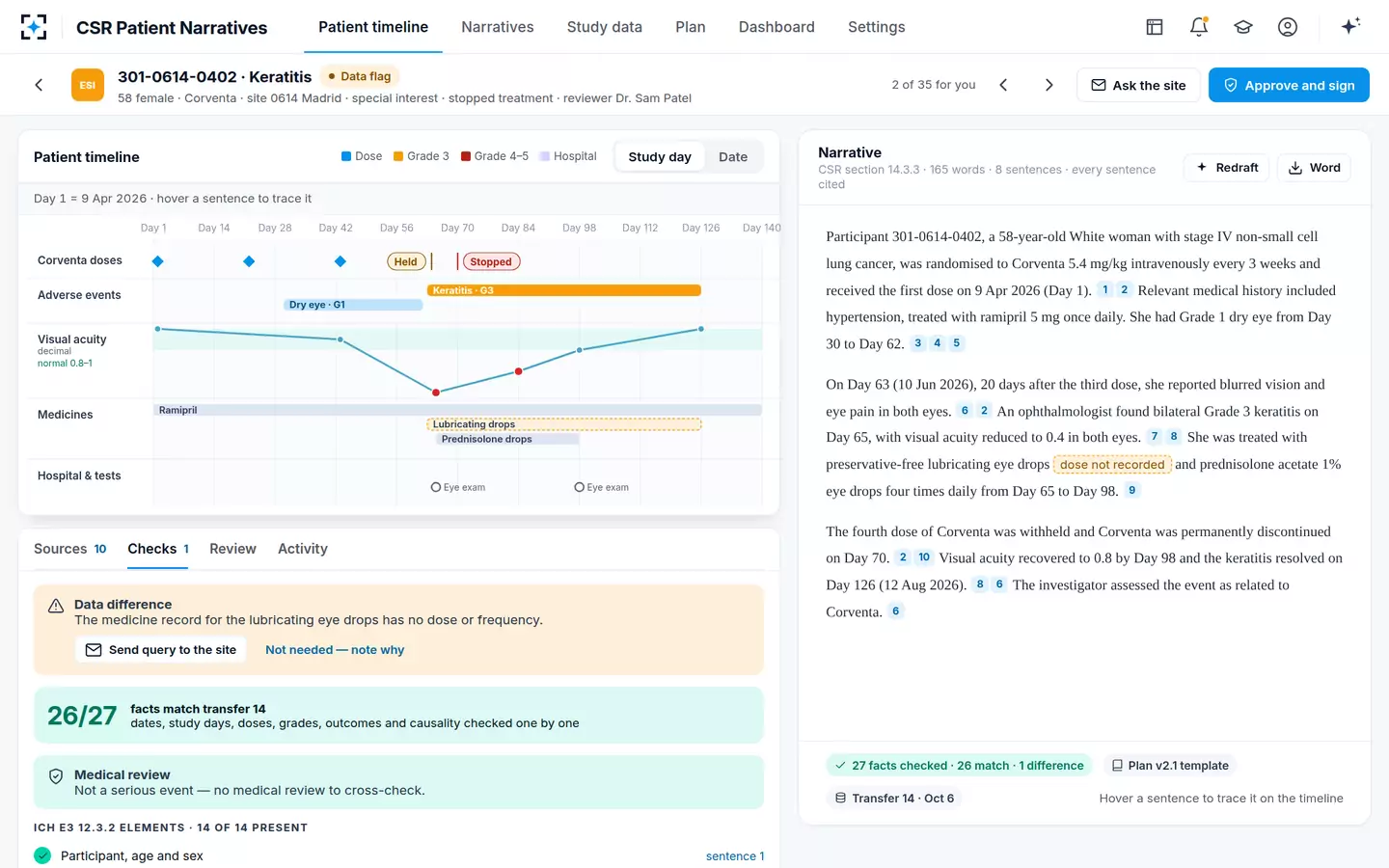The image size is (1389, 868).
Task: Switch to Patient timeline tab
Action: 373,27
